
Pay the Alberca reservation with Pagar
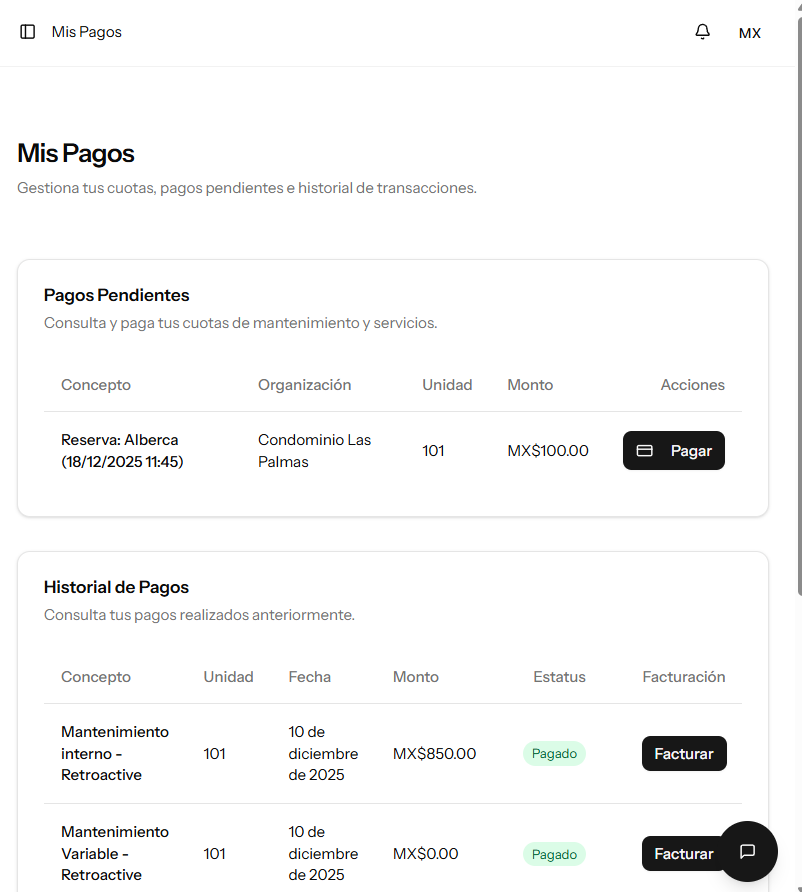(x=673, y=451)
